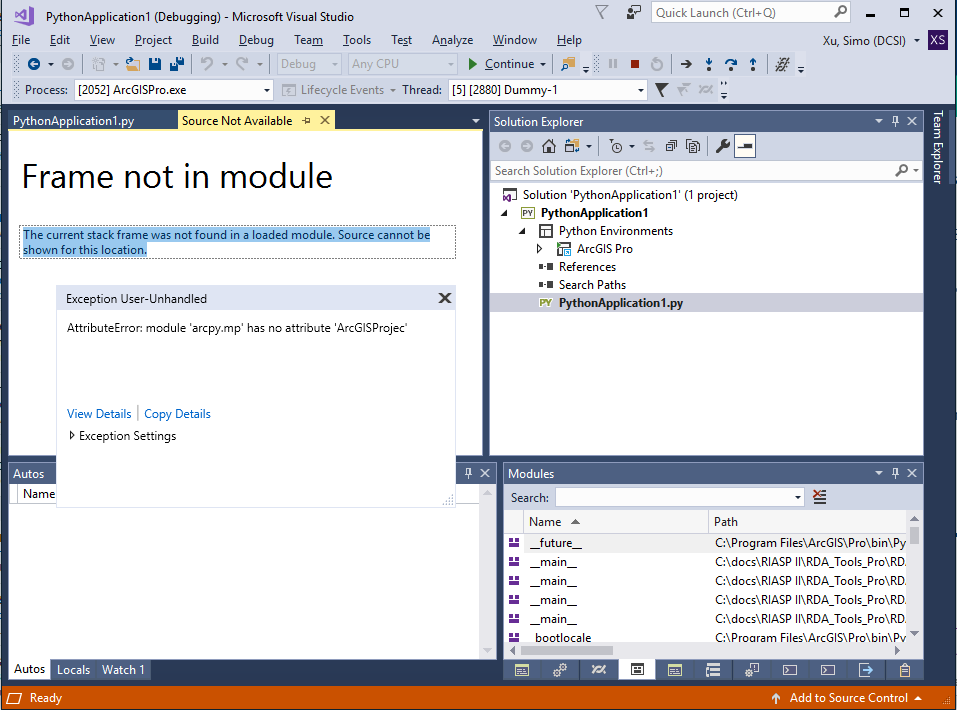
Task: Step Out with the up arrow icon
Action: (753, 64)
